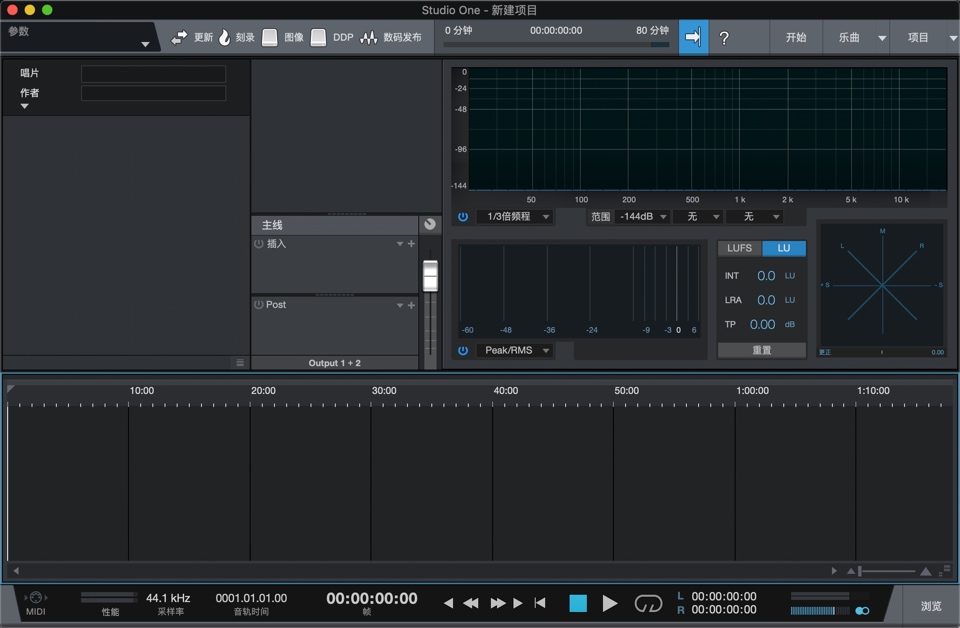This screenshot has width=960, height=628.
Task: Open help via the question mark icon
Action: click(x=725, y=37)
